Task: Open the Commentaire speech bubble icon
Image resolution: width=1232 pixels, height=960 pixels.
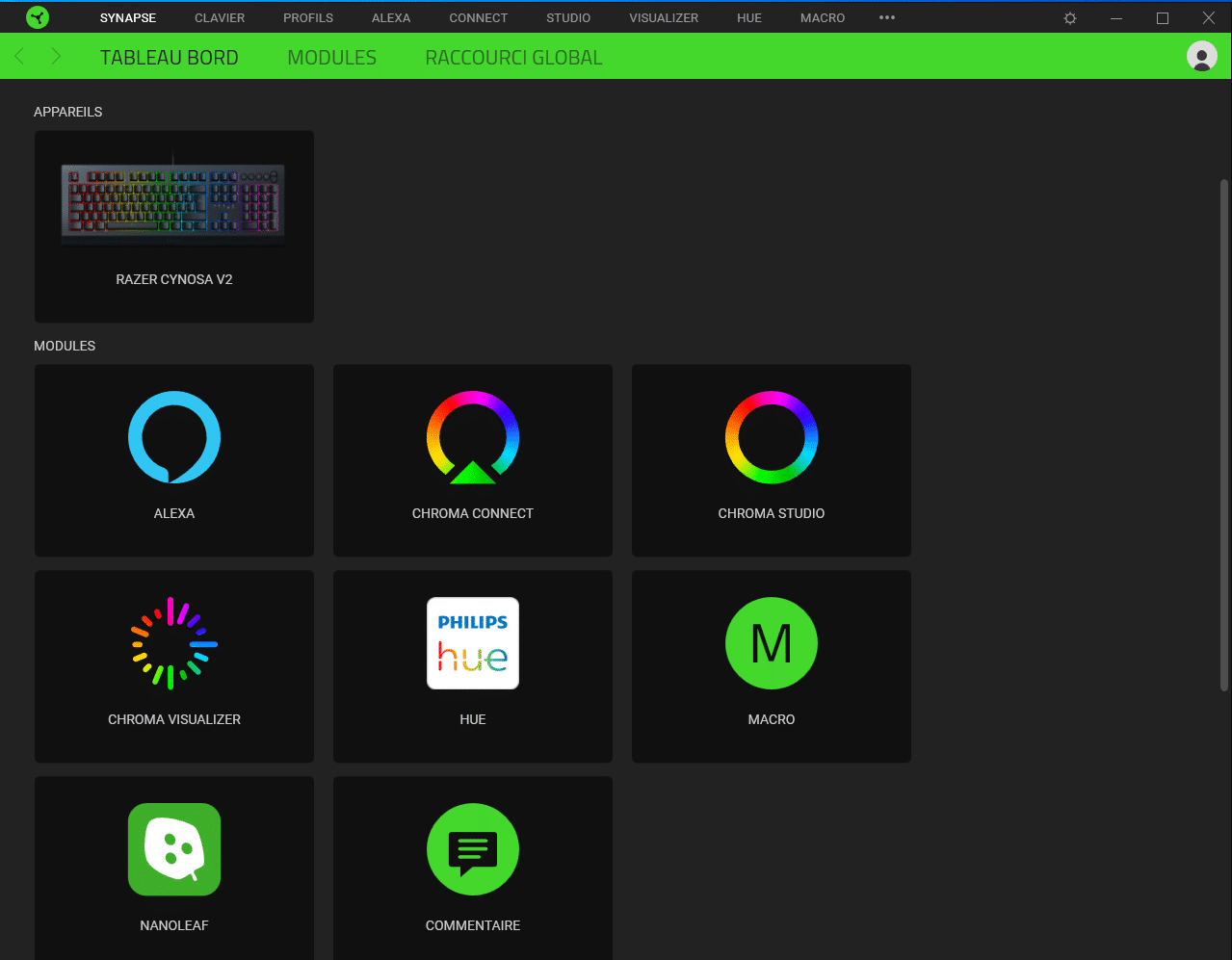Action: [x=473, y=849]
